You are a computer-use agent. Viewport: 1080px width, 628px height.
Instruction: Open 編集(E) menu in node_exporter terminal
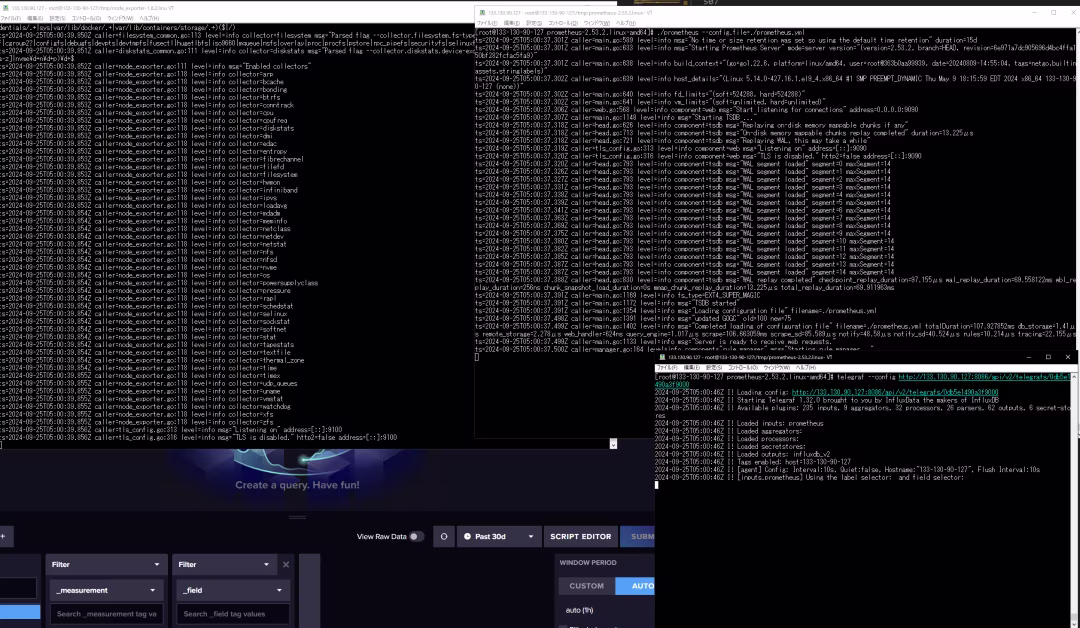tap(35, 19)
